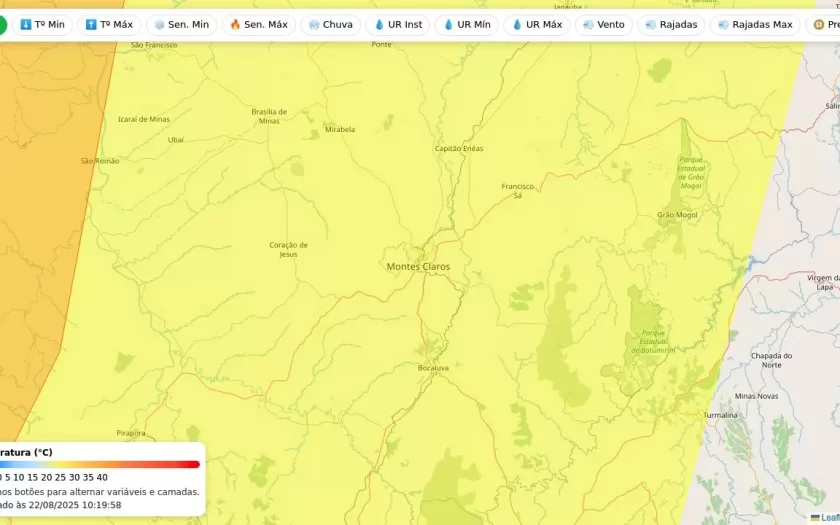Click the wind icon on Vento

[588, 24]
